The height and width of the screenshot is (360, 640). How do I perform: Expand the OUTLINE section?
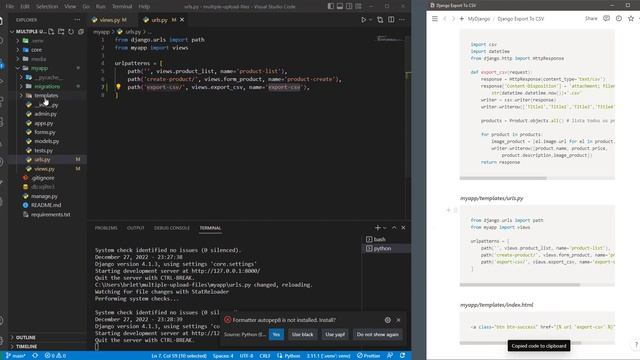25,337
